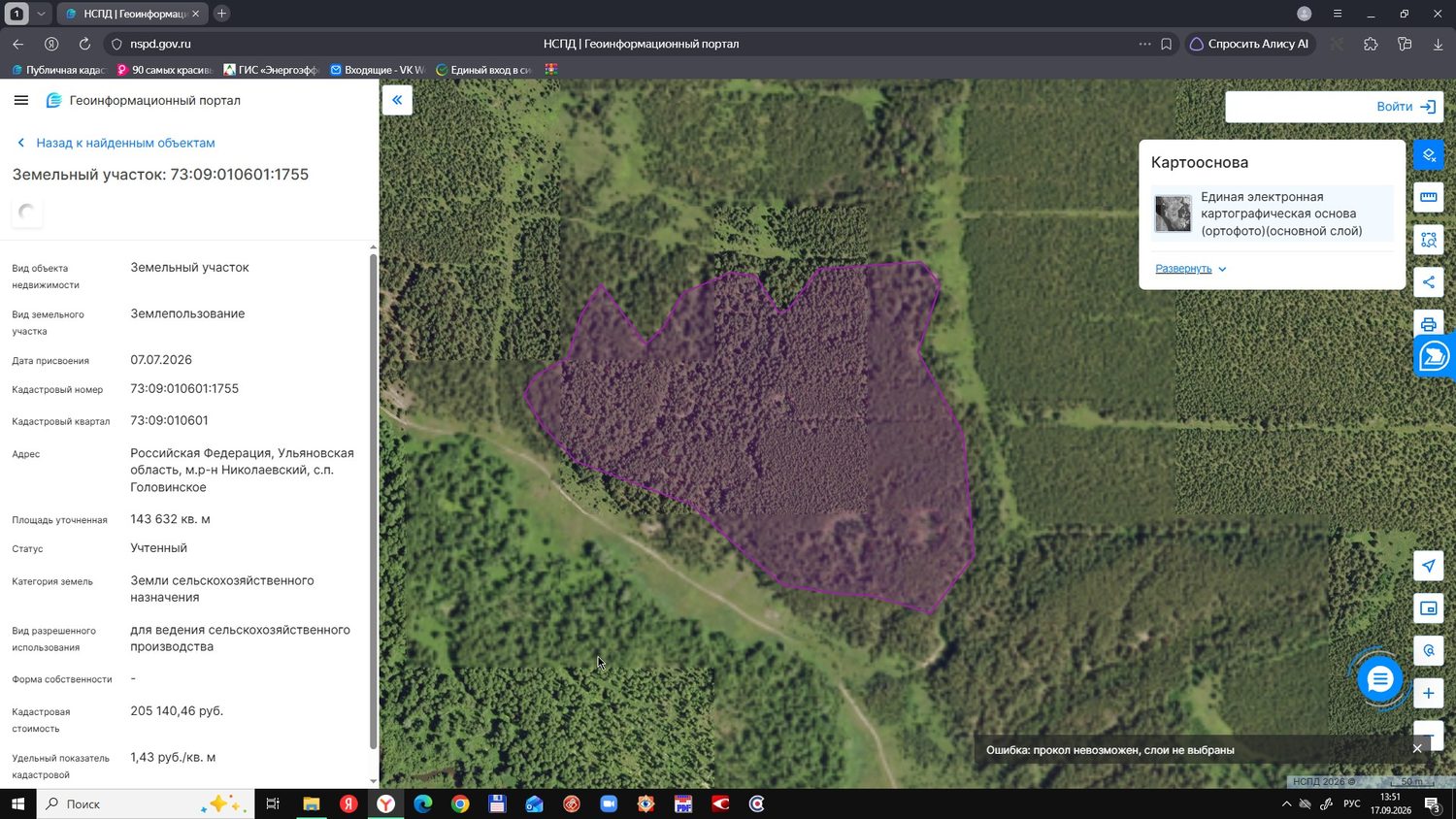
Task: Expand the tab list dropdown arrow
Action: (x=41, y=14)
